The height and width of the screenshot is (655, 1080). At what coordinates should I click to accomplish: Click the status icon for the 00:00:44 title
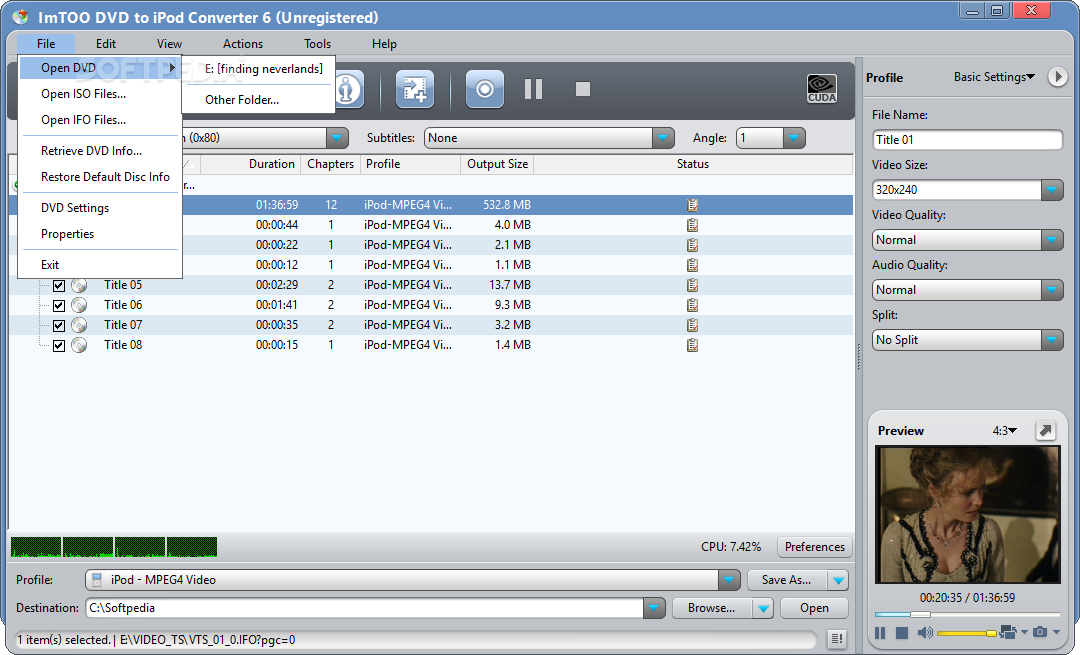point(692,225)
